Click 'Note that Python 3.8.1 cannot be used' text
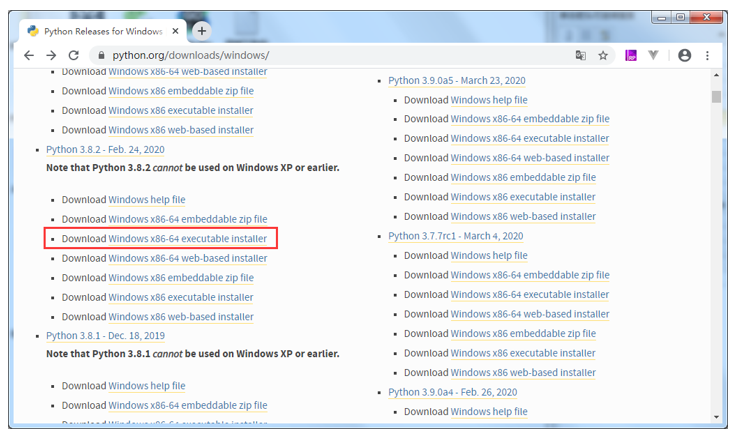 pyautogui.click(x=192, y=354)
